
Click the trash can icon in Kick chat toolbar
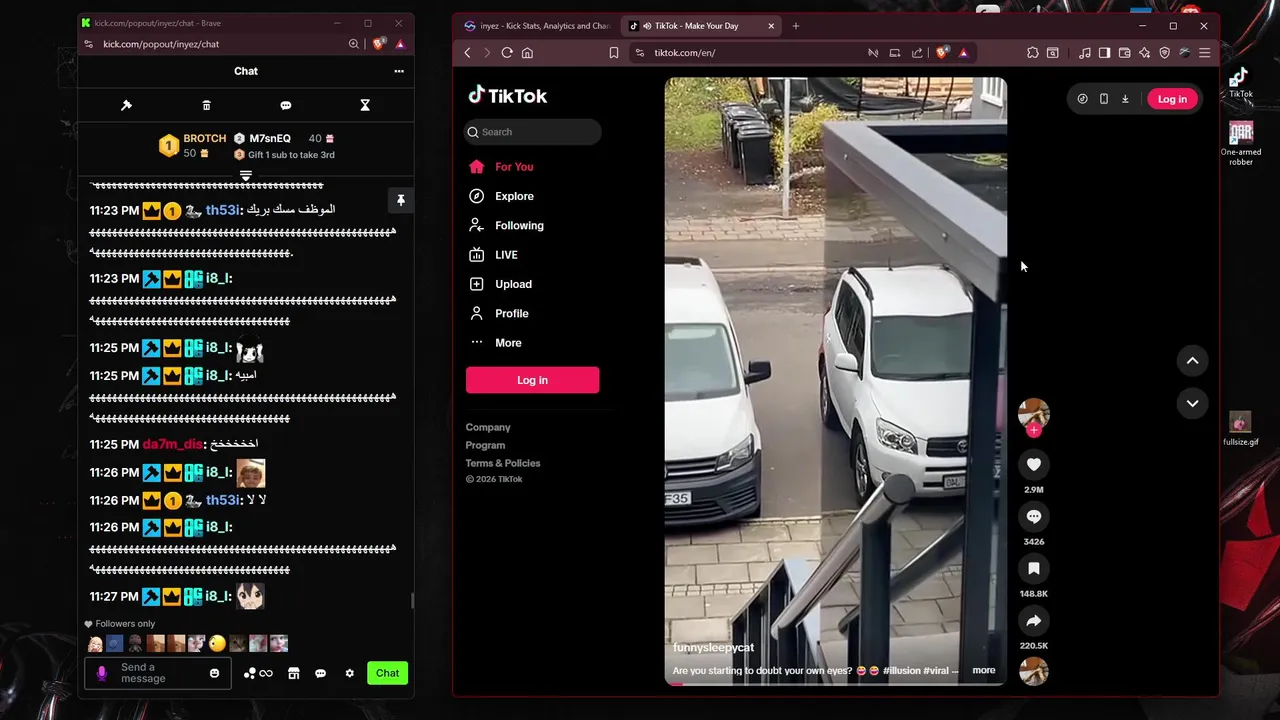[x=206, y=105]
